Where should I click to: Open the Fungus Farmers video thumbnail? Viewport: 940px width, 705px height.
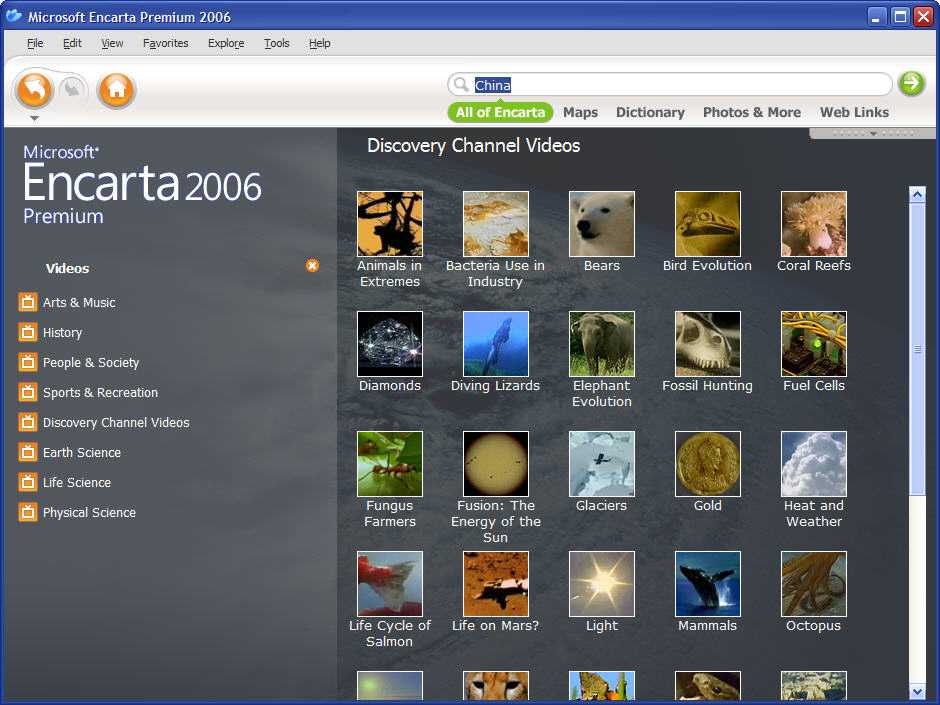coord(390,463)
